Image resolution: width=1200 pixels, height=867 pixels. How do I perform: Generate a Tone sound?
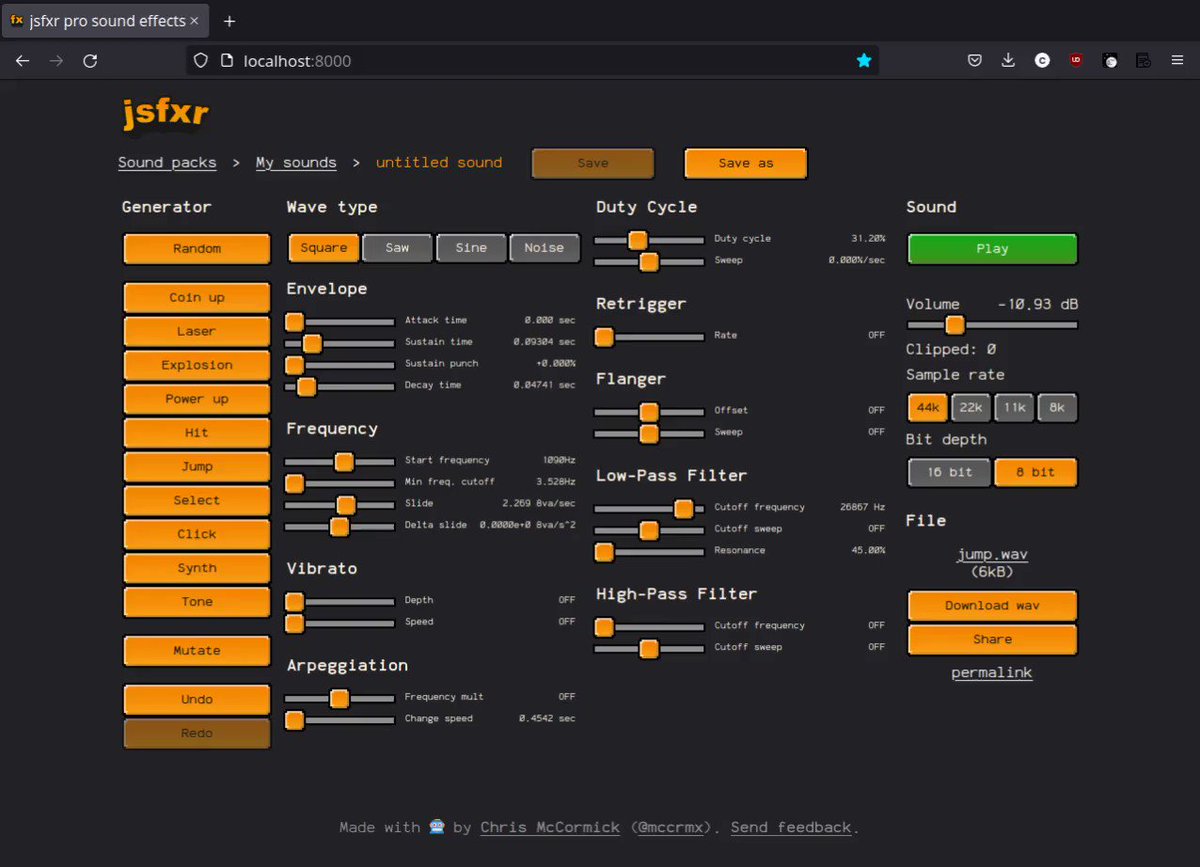(197, 602)
